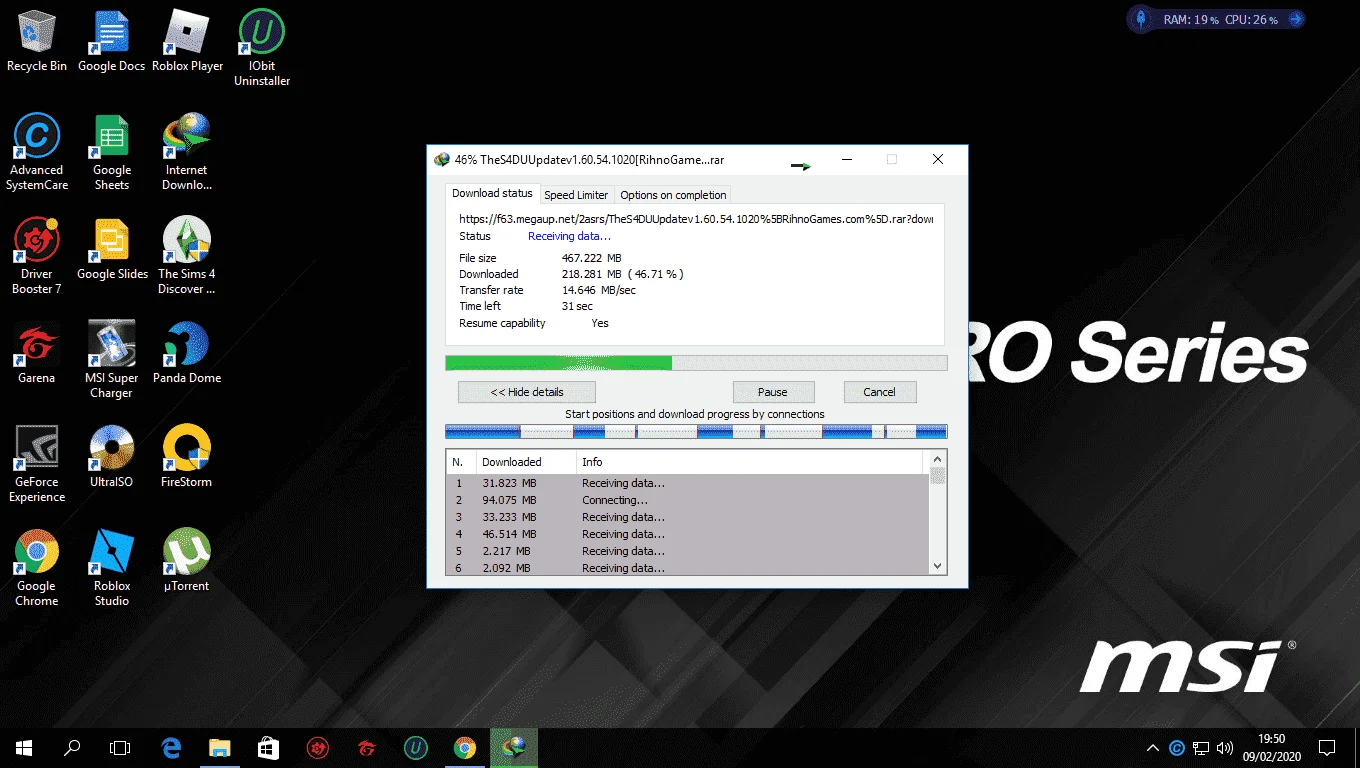The width and height of the screenshot is (1360, 768).
Task: Select connection row 6 with 2.092 MB
Action: click(688, 568)
